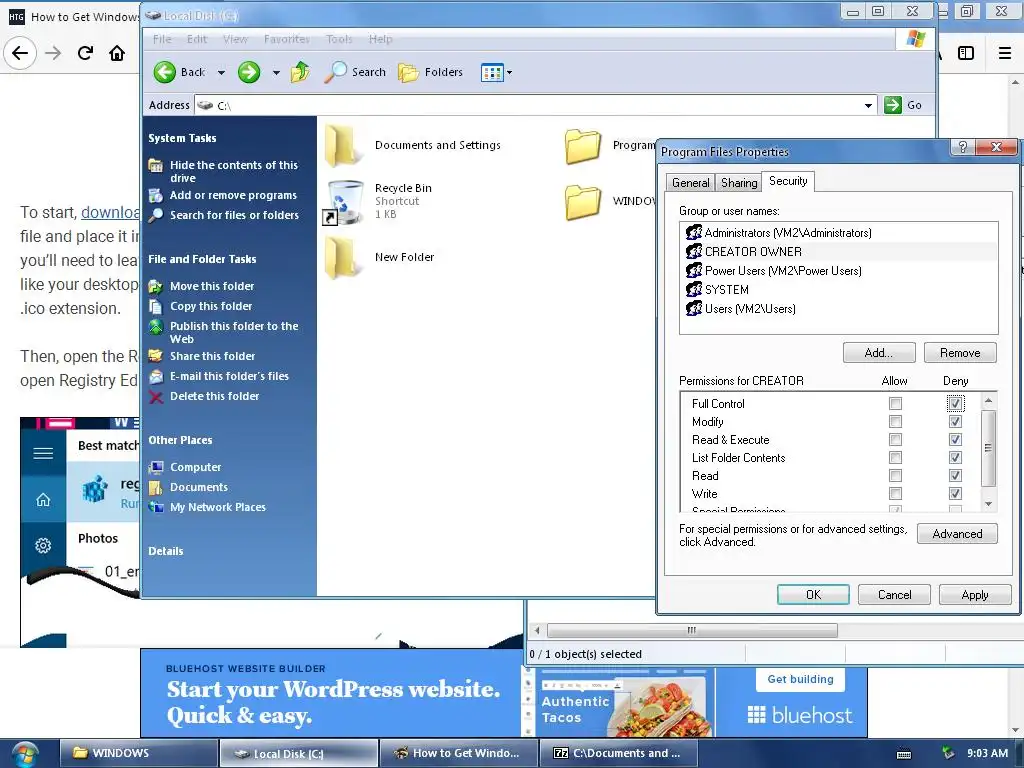Expand the Address bar dropdown

coord(869,105)
